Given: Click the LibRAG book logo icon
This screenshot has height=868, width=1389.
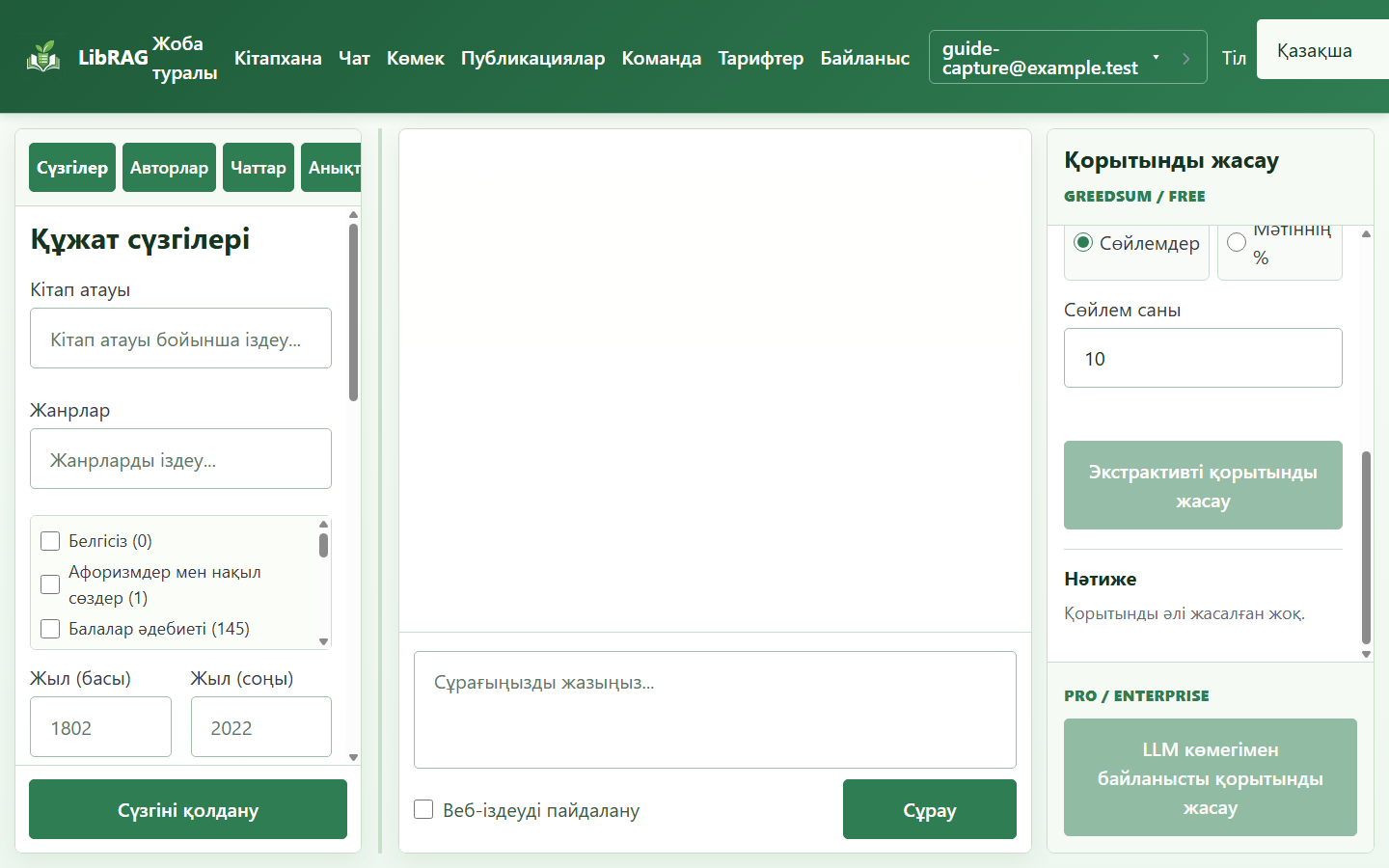Looking at the screenshot, I should tap(43, 57).
